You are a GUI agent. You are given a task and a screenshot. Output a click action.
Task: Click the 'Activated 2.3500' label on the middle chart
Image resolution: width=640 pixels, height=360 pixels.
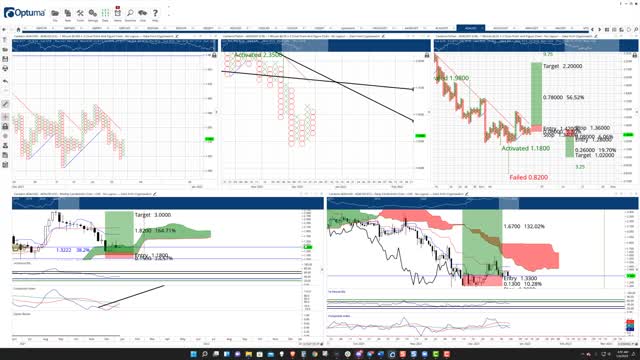coord(258,55)
